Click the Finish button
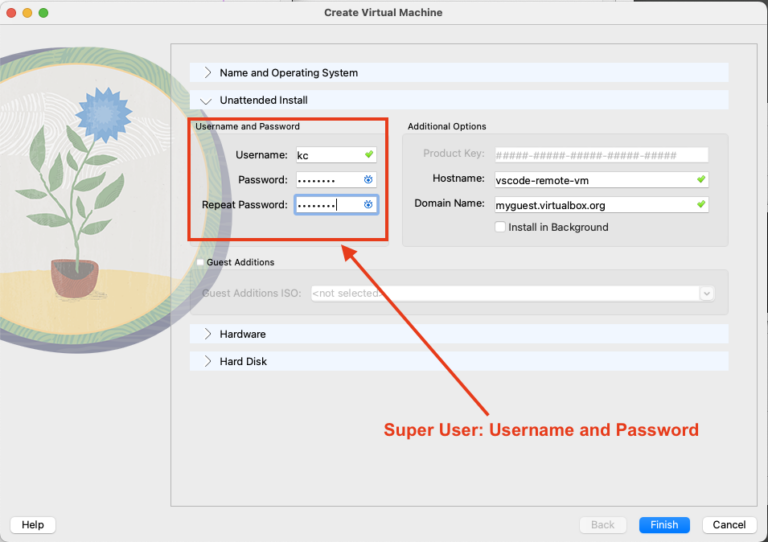This screenshot has height=542, width=768. [663, 525]
